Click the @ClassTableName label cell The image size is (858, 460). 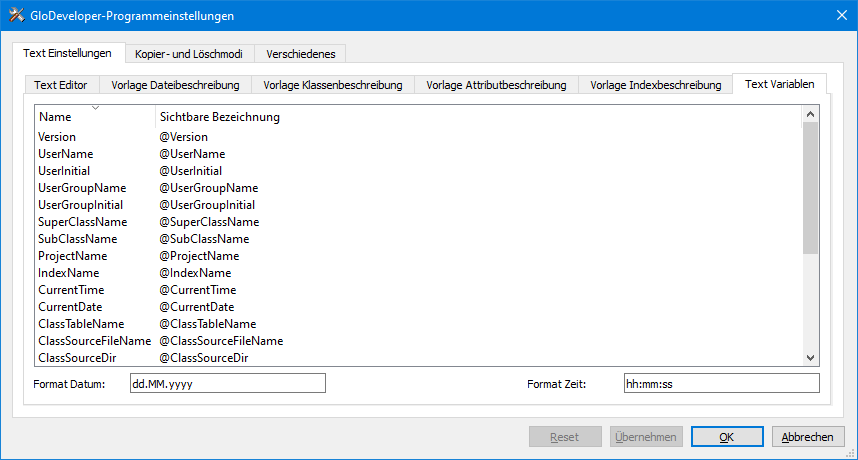[207, 323]
